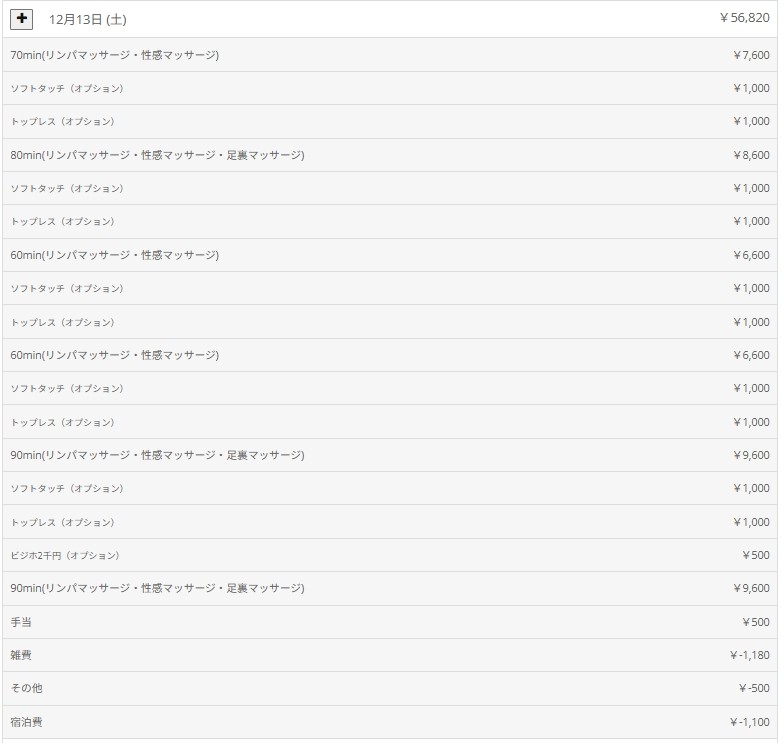The image size is (784, 743).
Task: Select the 90min row above ソフトタッチ
Action: (157, 455)
